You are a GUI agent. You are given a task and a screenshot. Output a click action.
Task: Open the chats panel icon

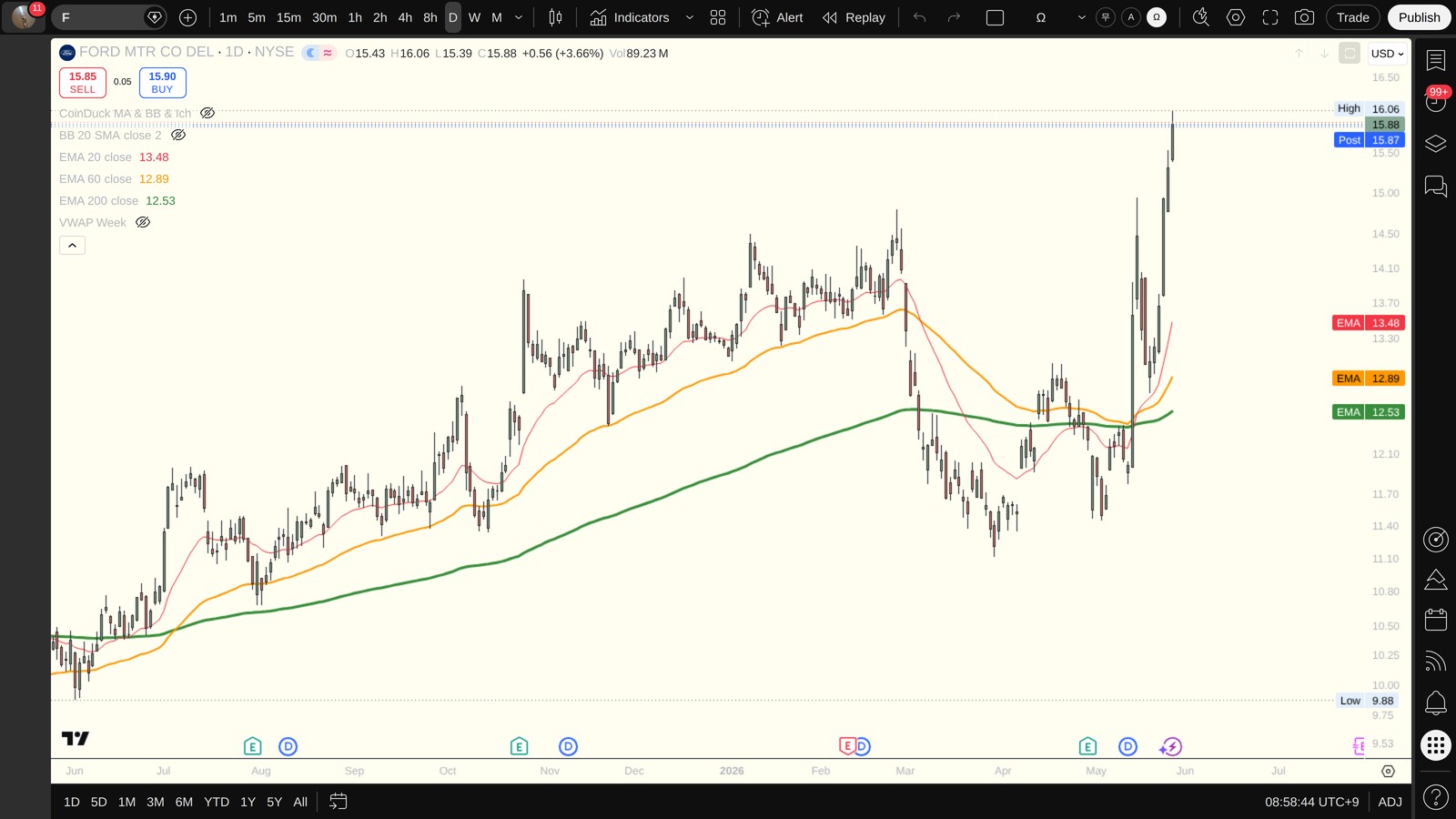point(1436,187)
